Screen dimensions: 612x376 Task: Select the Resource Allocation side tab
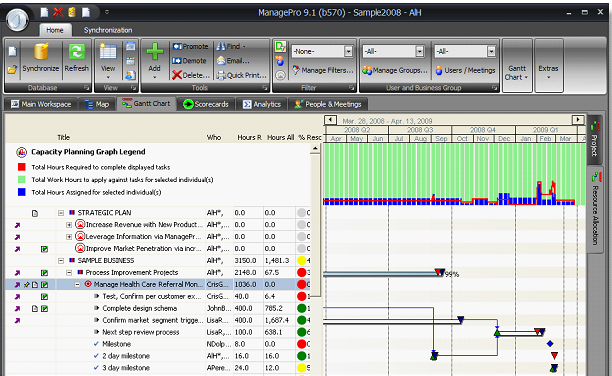[595, 210]
